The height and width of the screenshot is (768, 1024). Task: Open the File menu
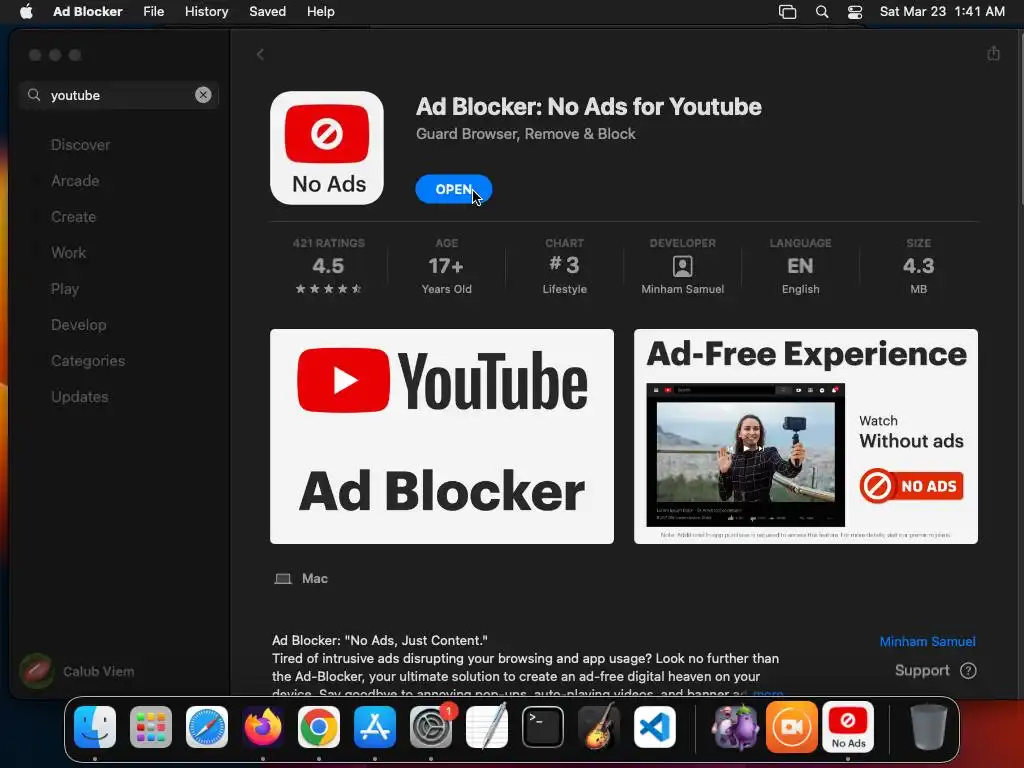(153, 12)
